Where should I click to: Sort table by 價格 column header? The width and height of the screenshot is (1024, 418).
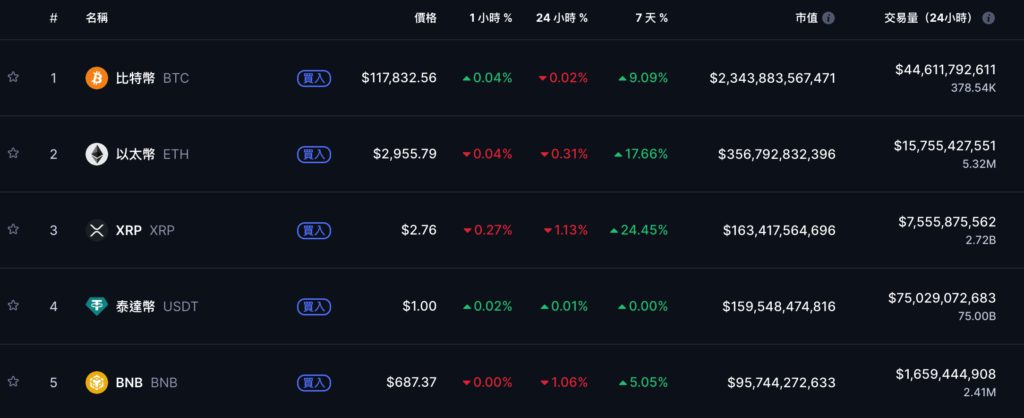coord(425,18)
